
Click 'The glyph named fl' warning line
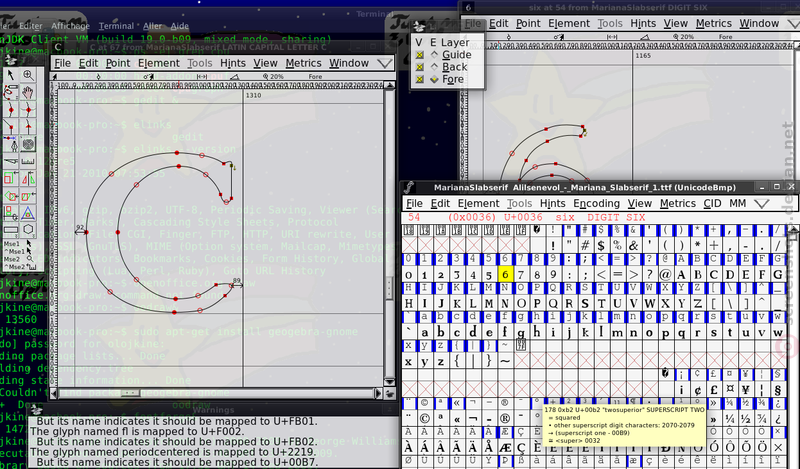coord(137,432)
